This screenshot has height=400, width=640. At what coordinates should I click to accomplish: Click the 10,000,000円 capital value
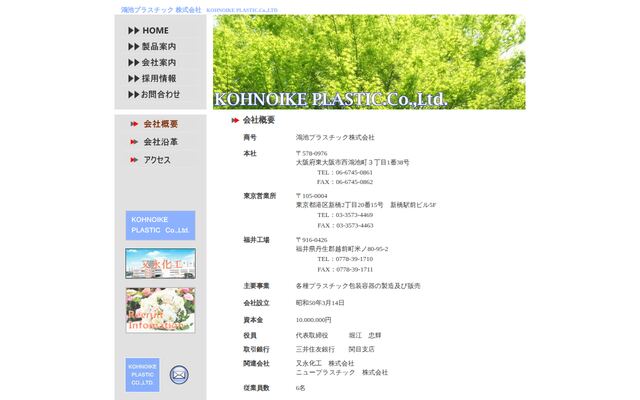(313, 320)
